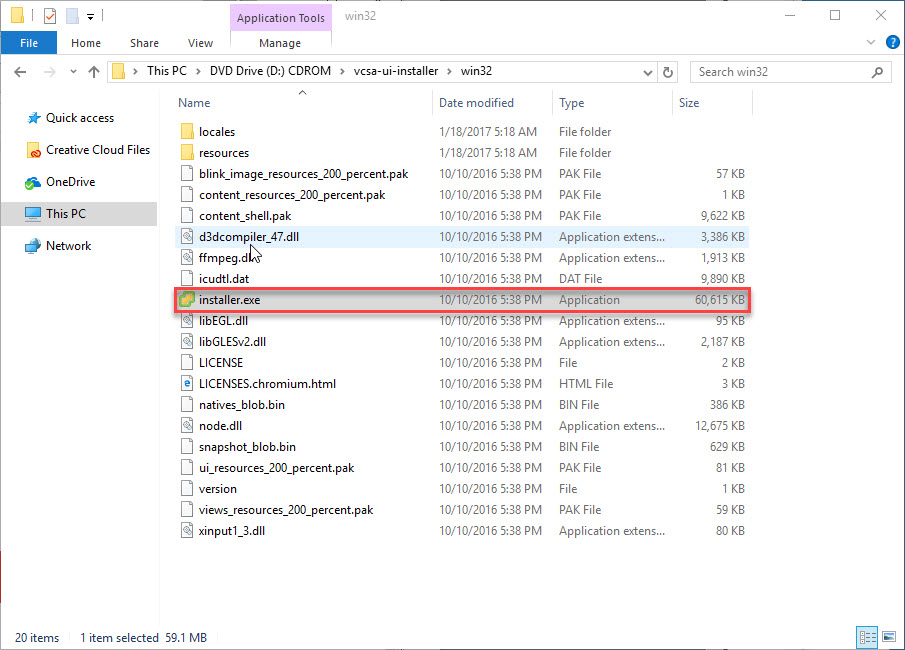905x650 pixels.
Task: Click the LICENSES.chromium.html file icon
Action: tap(186, 384)
